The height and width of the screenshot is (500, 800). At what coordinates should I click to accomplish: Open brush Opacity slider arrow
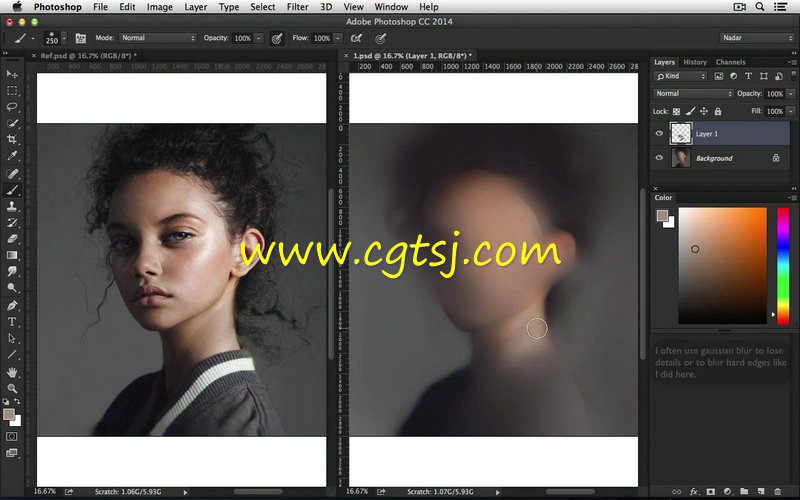click(x=259, y=38)
